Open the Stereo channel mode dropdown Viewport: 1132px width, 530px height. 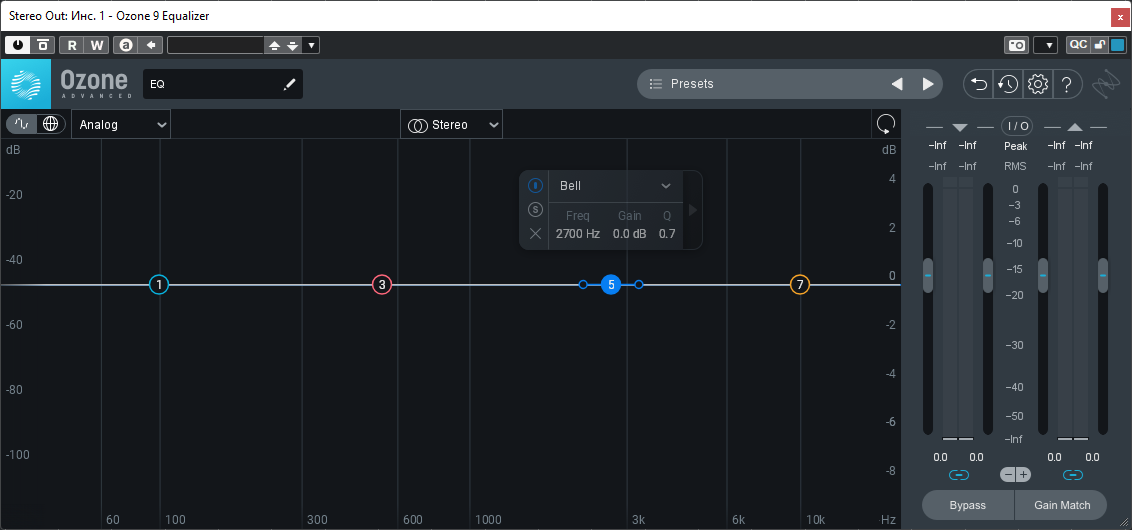click(x=451, y=124)
